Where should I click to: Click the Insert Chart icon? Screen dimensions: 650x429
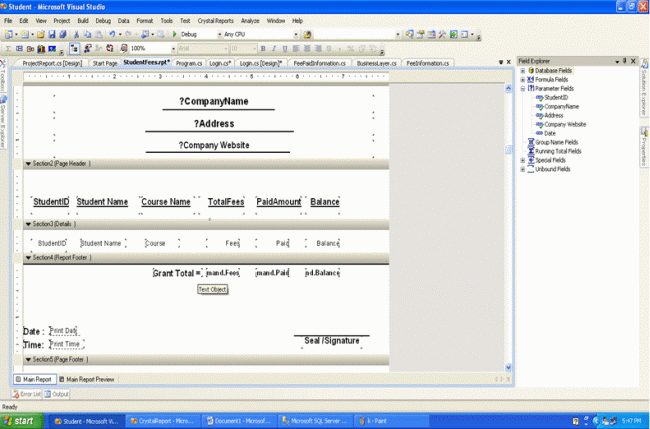coord(41,48)
